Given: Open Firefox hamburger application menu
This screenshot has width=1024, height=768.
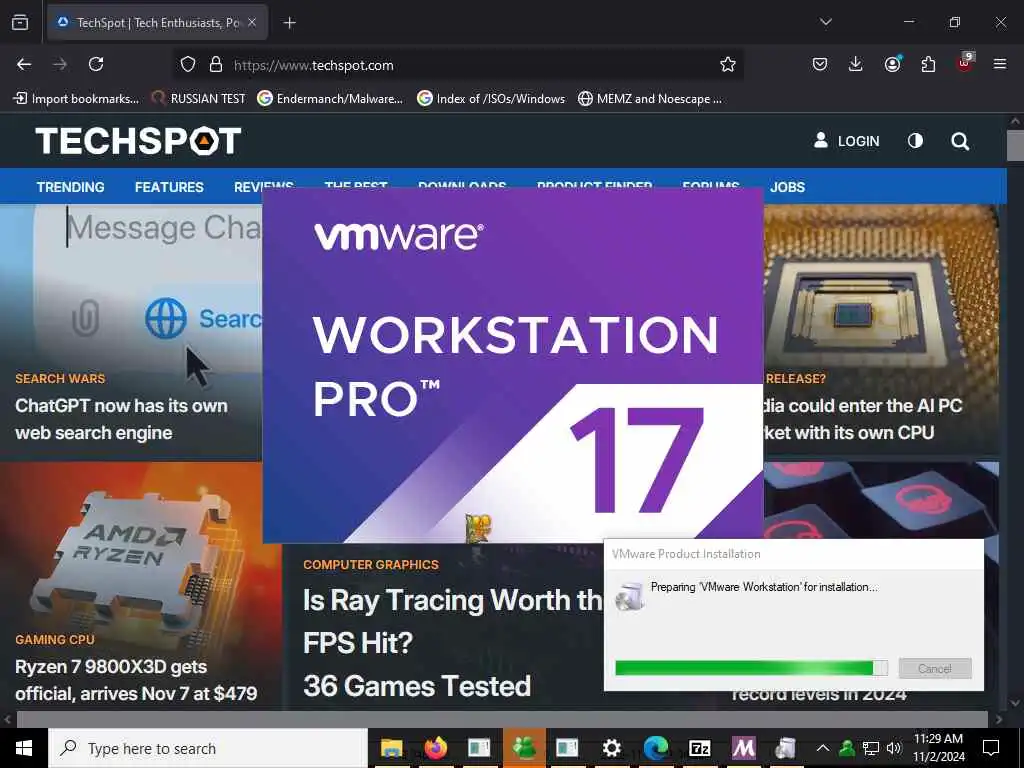Looking at the screenshot, I should pyautogui.click(x=999, y=65).
